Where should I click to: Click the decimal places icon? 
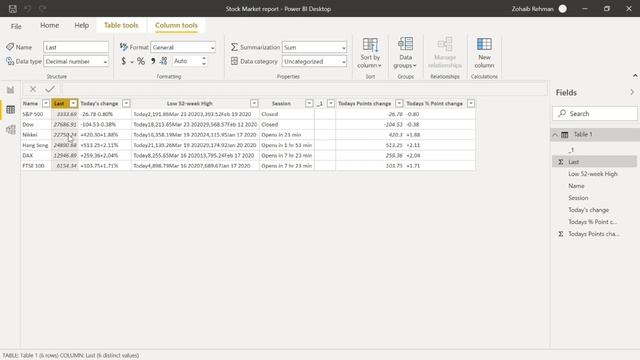click(x=164, y=61)
